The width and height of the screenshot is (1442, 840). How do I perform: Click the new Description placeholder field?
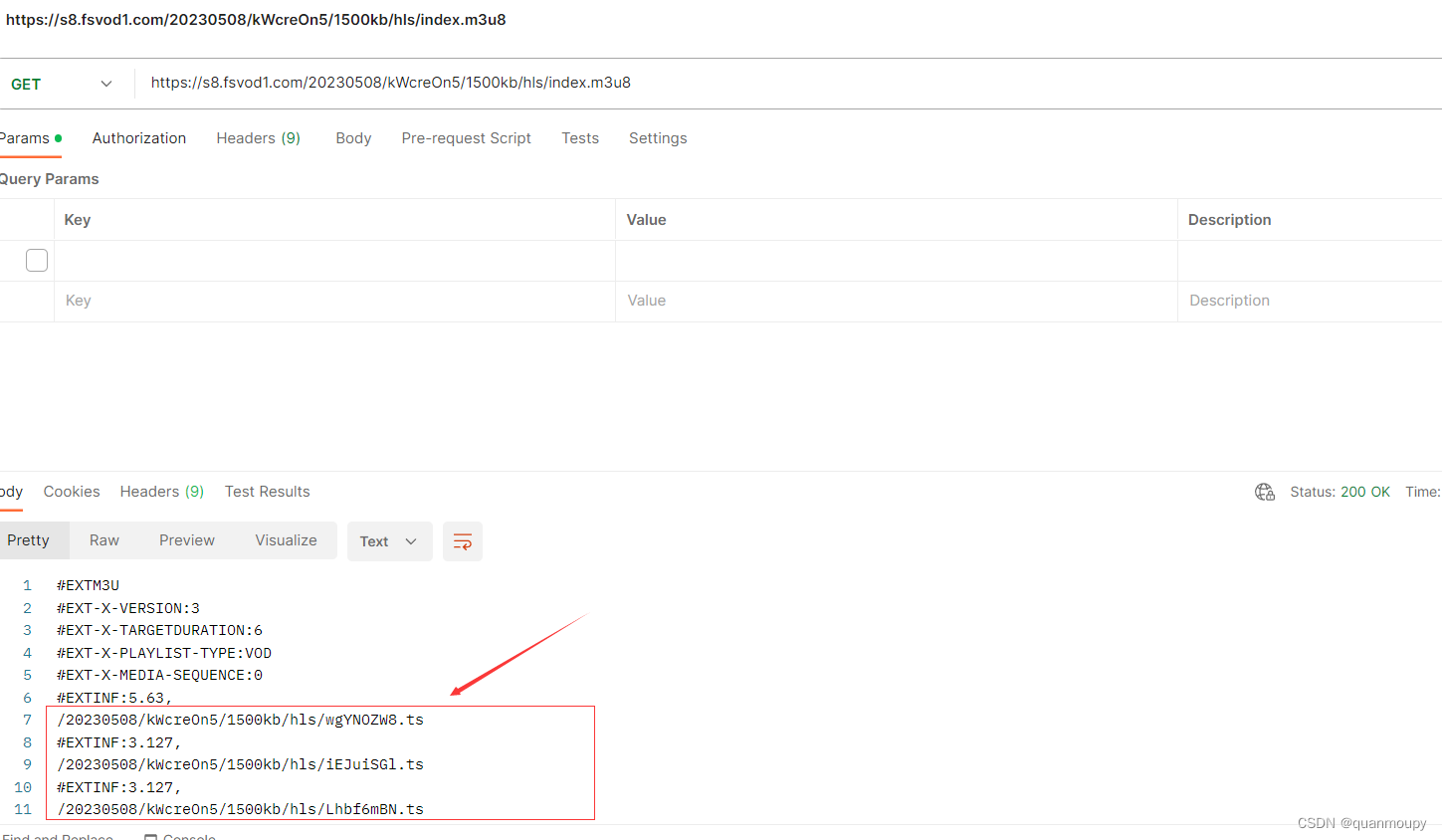pos(1310,301)
